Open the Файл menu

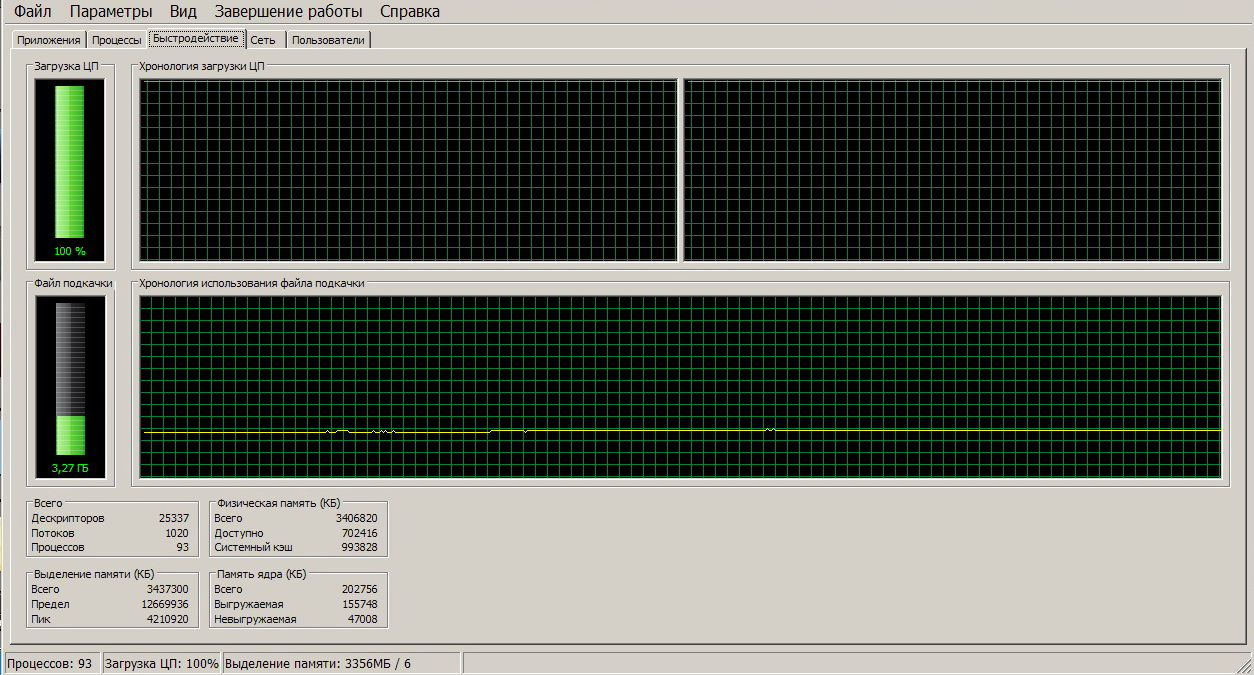pyautogui.click(x=33, y=12)
